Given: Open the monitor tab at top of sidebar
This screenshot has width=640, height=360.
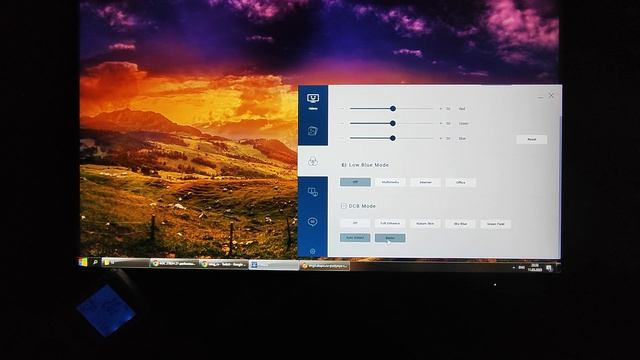Looking at the screenshot, I should click(313, 101).
